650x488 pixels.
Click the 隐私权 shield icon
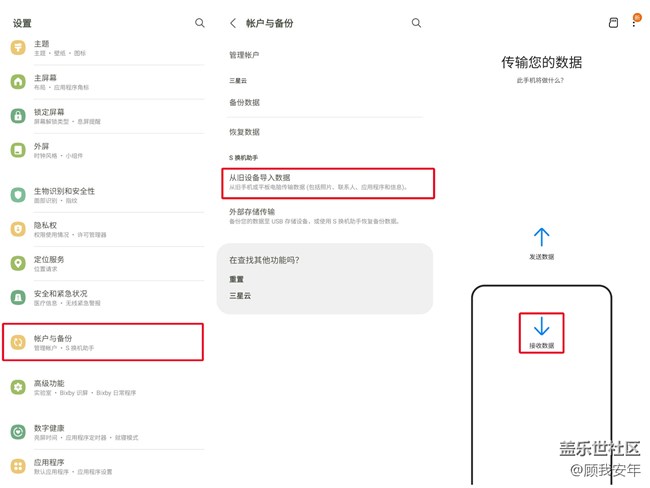click(18, 229)
